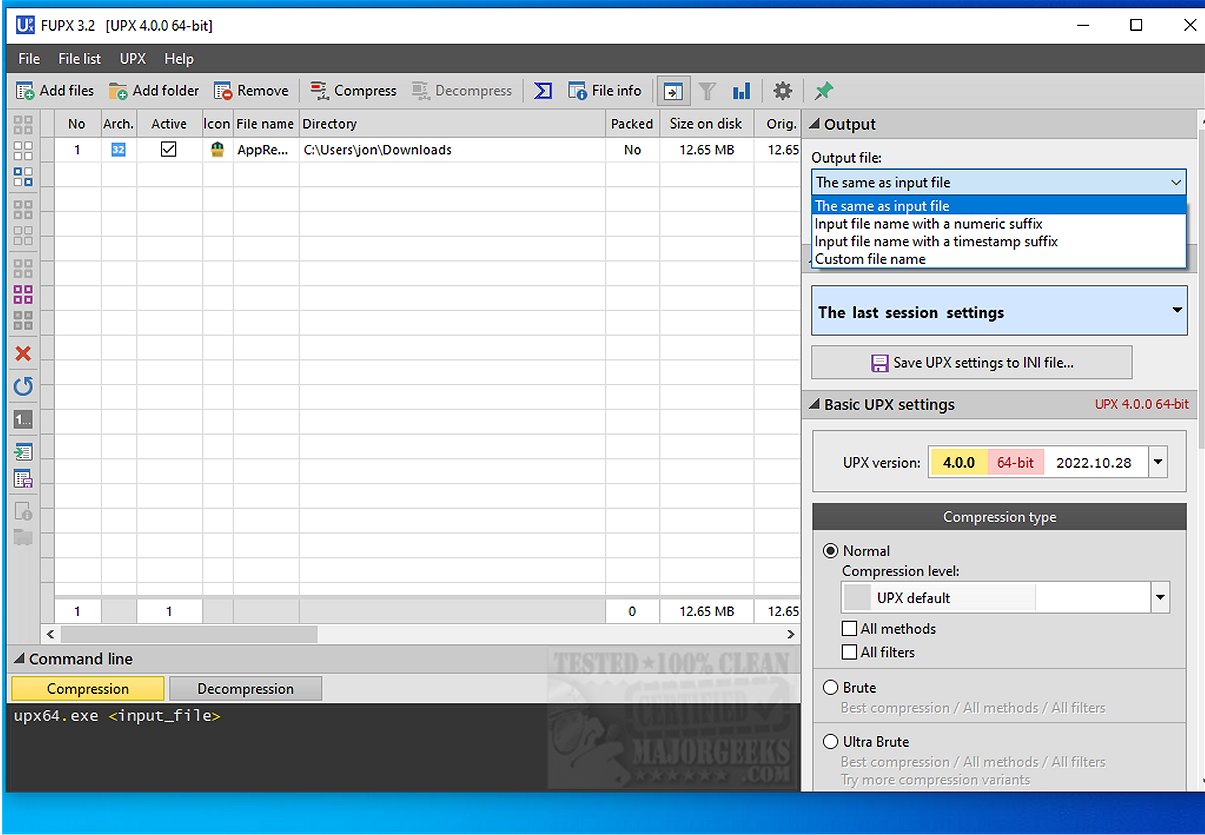Open settings with the gear icon
Viewport: 1205px width, 835px height.
coord(783,91)
